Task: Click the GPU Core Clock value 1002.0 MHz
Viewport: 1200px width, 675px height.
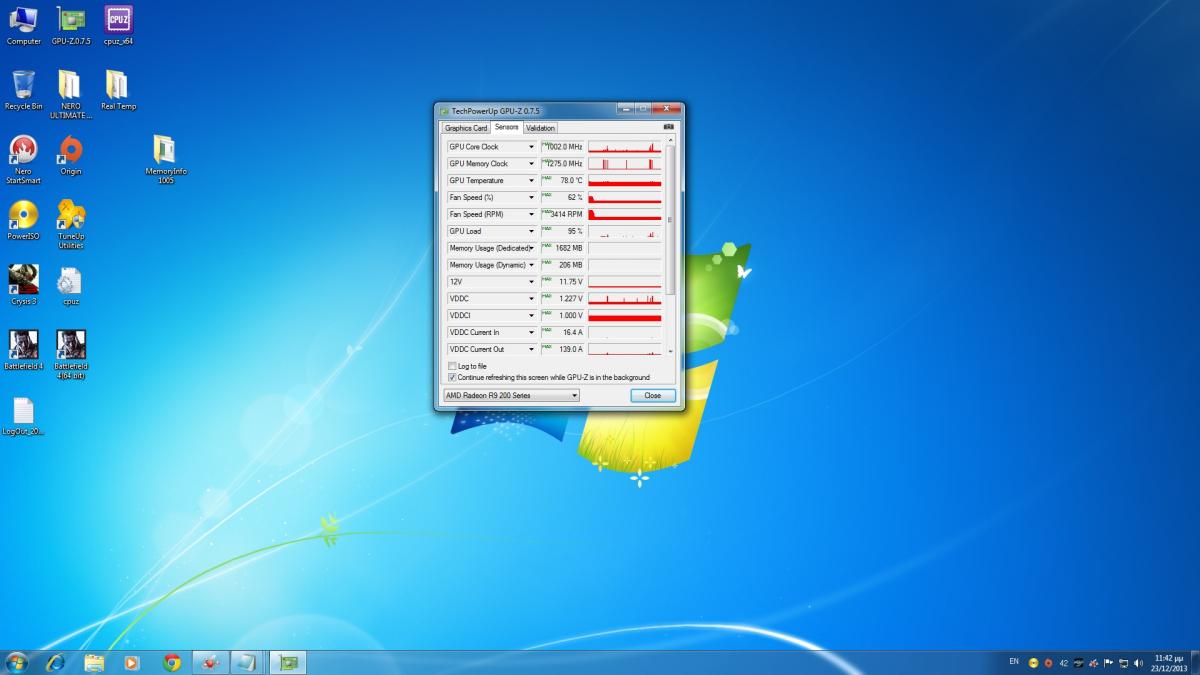Action: 564,147
